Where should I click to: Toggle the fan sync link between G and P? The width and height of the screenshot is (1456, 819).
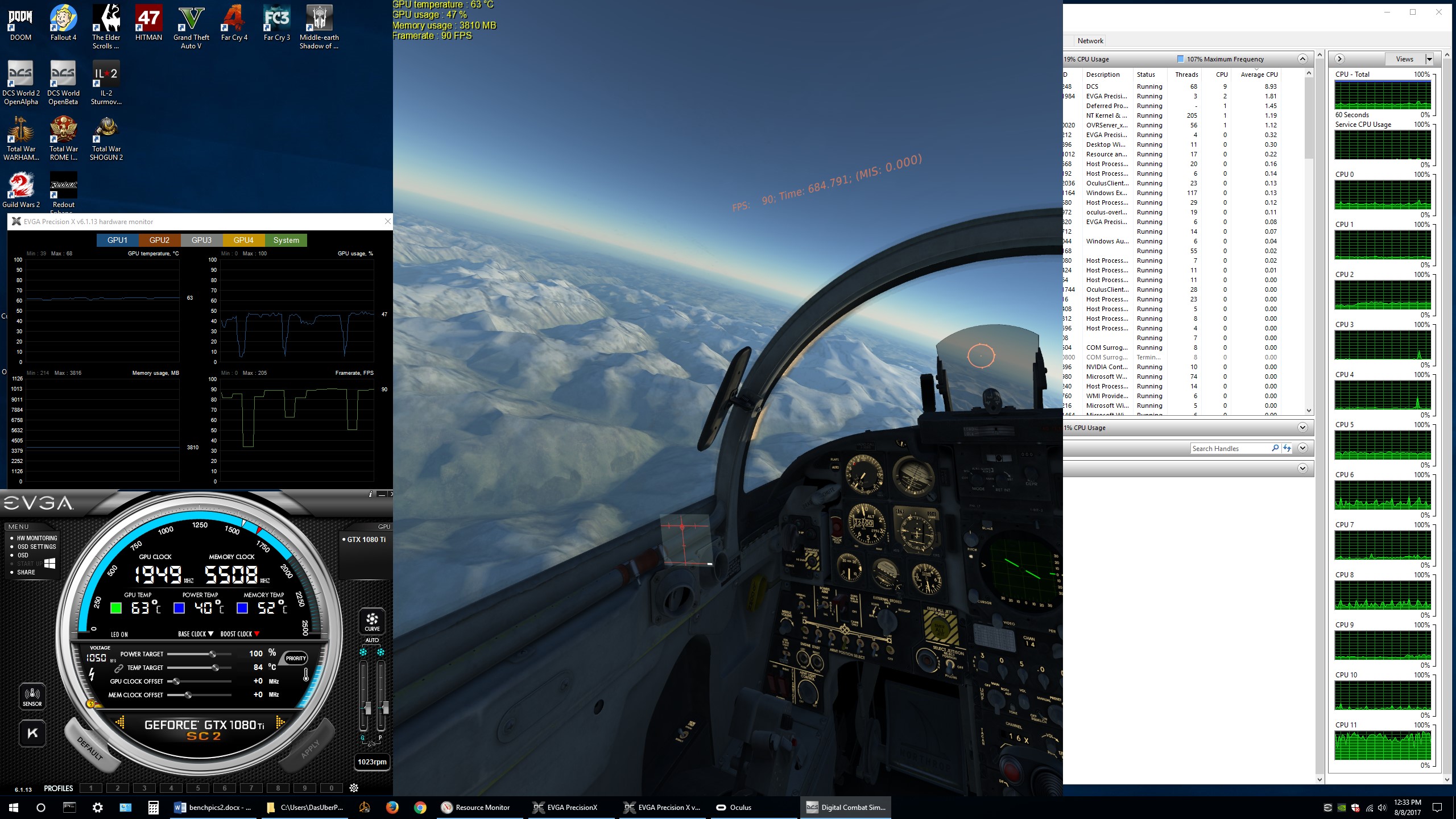pyautogui.click(x=371, y=743)
